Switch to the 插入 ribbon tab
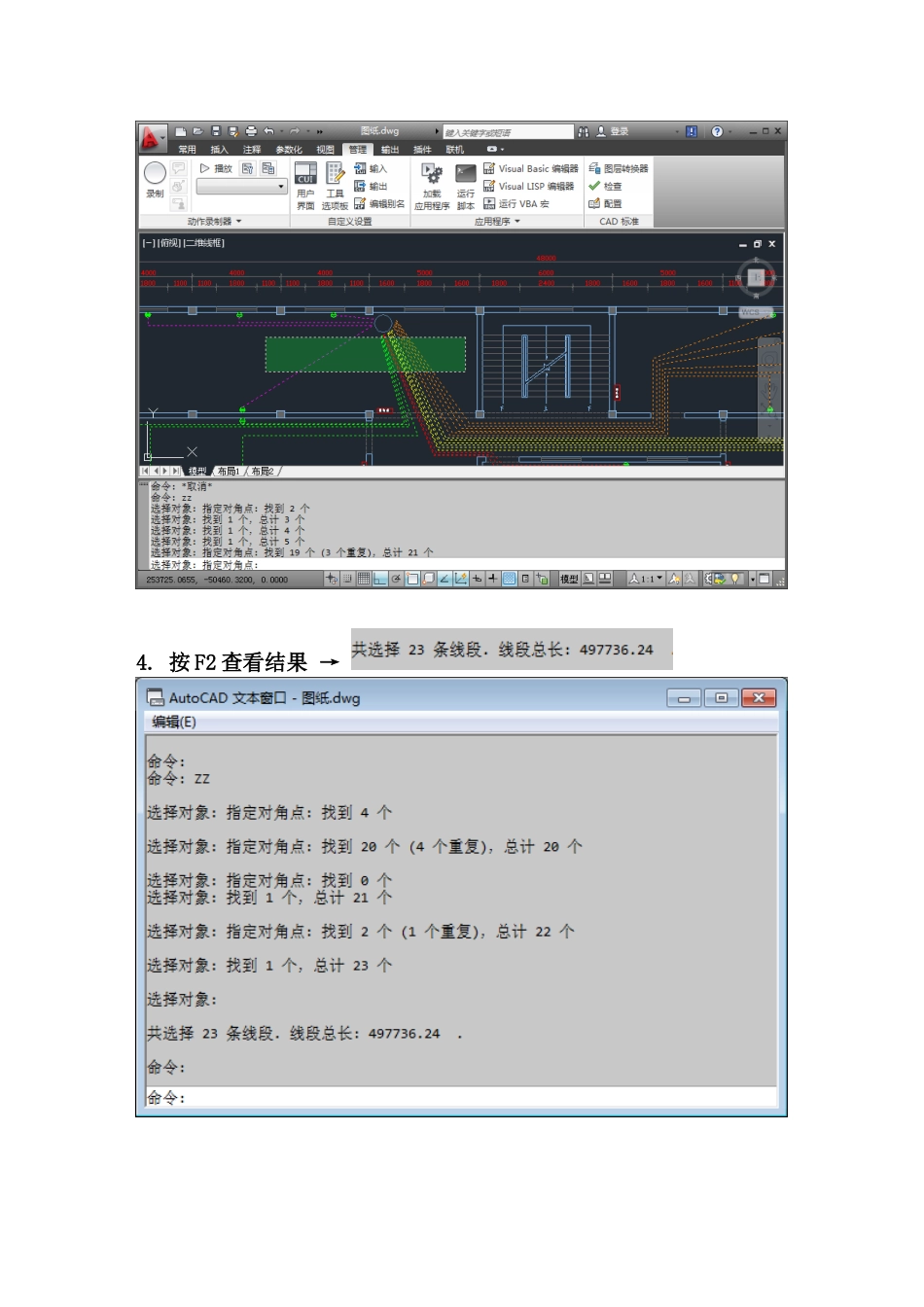 220,150
